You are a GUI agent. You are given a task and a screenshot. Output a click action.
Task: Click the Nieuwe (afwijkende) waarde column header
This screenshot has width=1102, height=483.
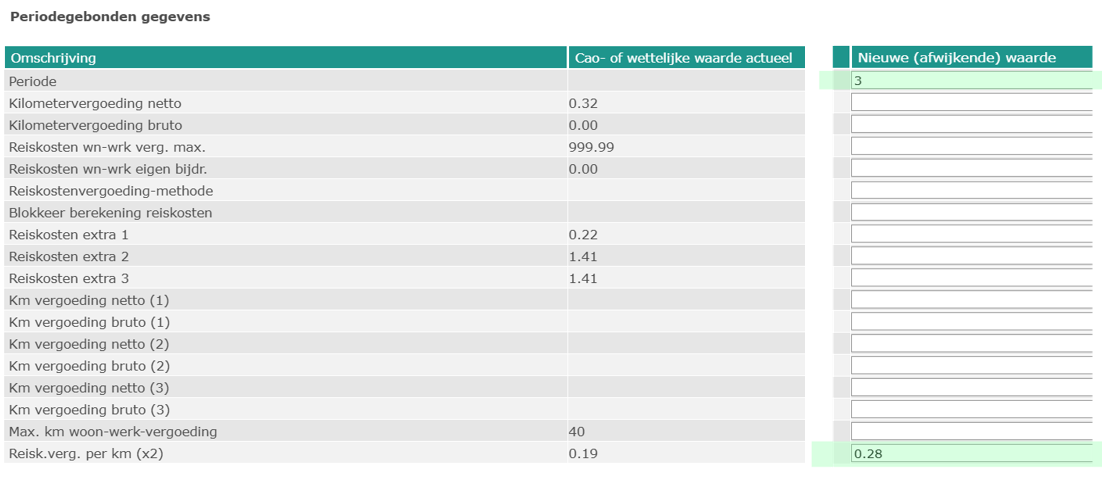click(970, 58)
